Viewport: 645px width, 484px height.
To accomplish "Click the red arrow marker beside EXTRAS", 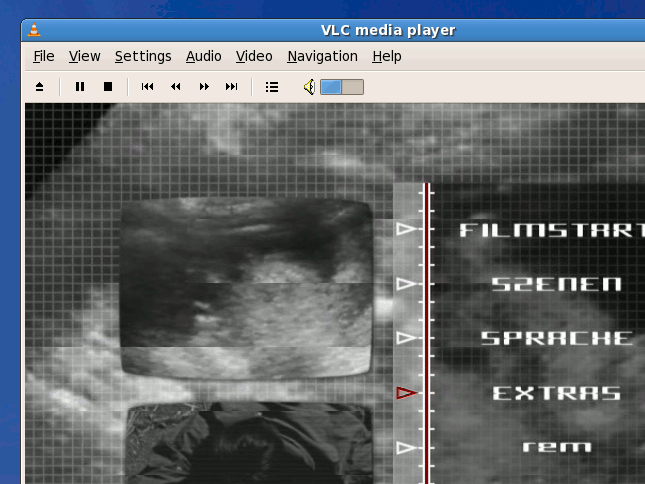I will tap(406, 393).
